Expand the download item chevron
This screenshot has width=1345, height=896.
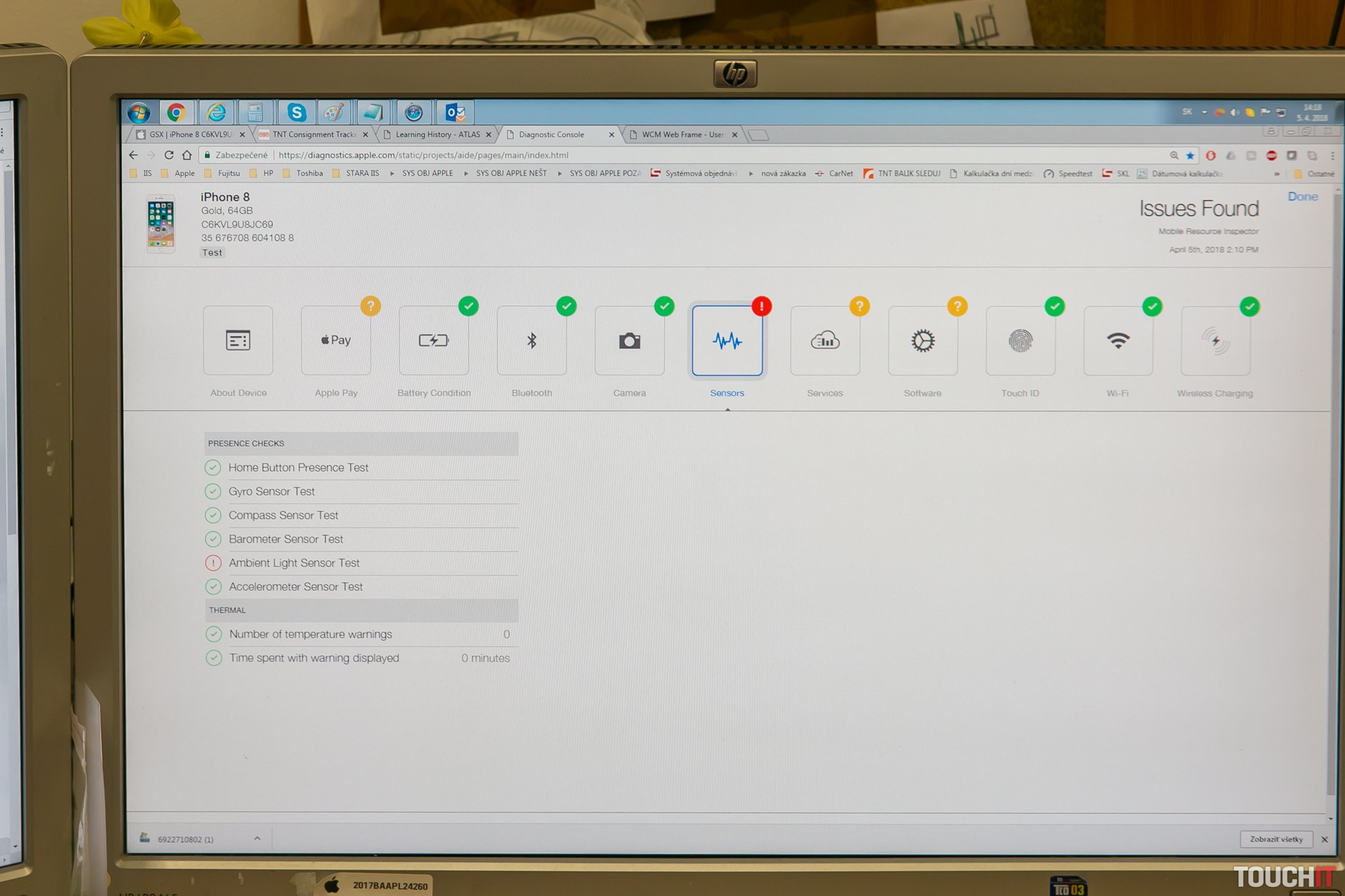click(x=257, y=838)
